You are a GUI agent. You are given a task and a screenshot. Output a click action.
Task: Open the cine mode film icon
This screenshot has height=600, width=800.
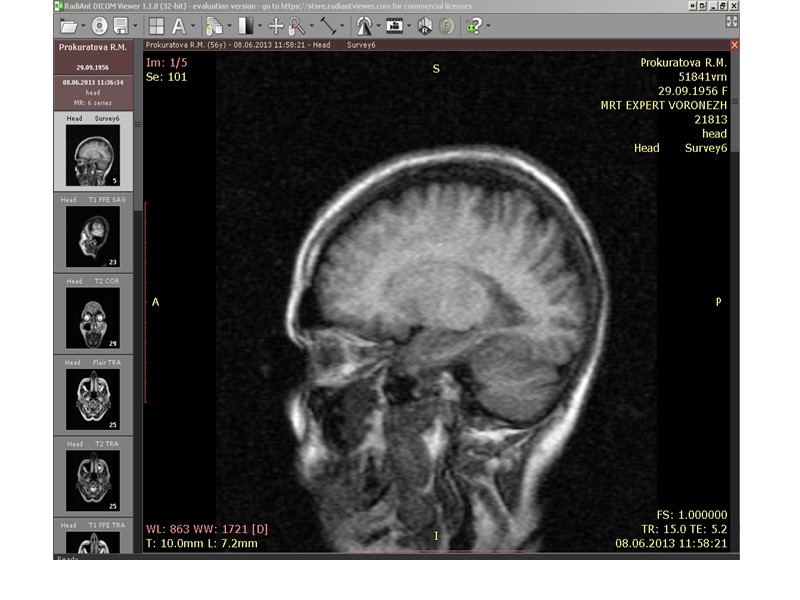click(394, 26)
